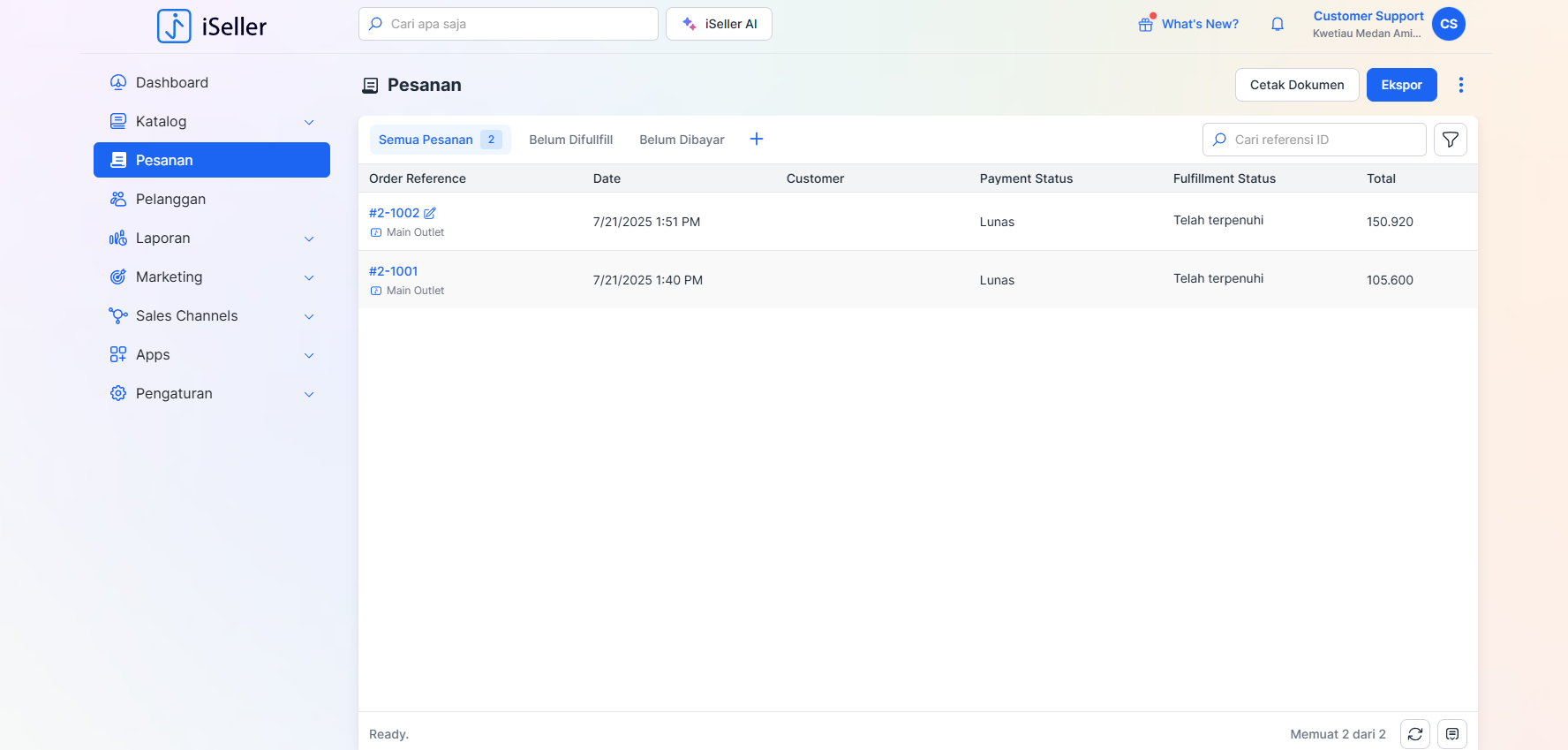Expand the Laporan submenu chevron

click(309, 239)
